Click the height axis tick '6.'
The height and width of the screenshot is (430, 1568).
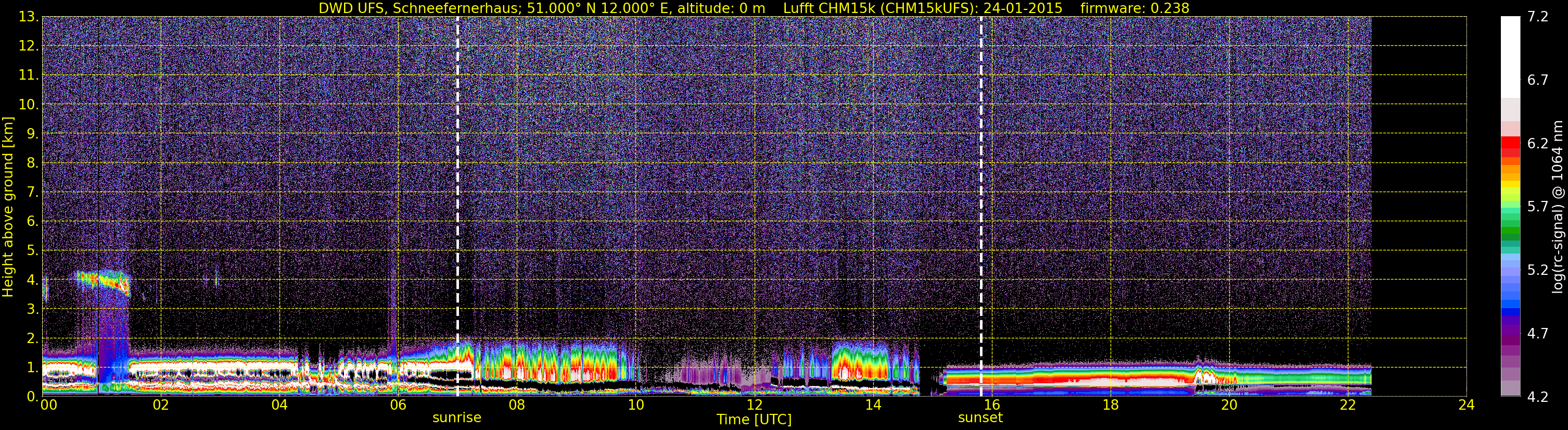pyautogui.click(x=32, y=222)
